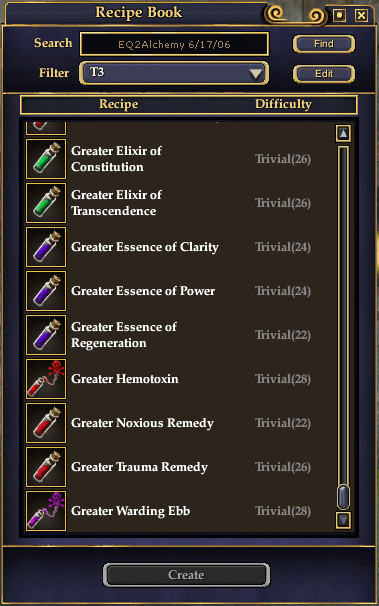
Task: Click the scroll down arrow in recipe list
Action: click(x=343, y=520)
